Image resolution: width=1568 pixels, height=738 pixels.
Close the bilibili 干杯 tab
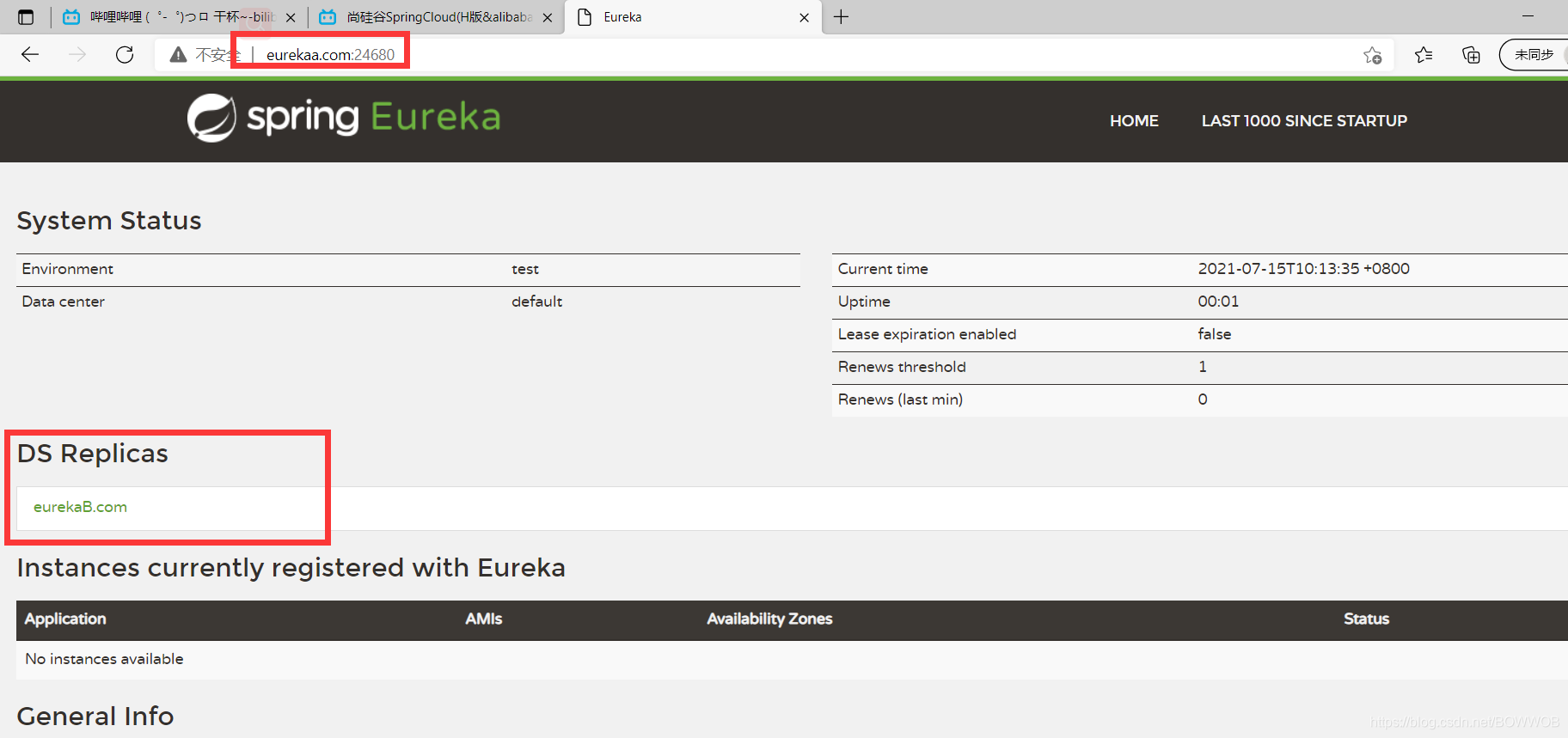tap(291, 17)
